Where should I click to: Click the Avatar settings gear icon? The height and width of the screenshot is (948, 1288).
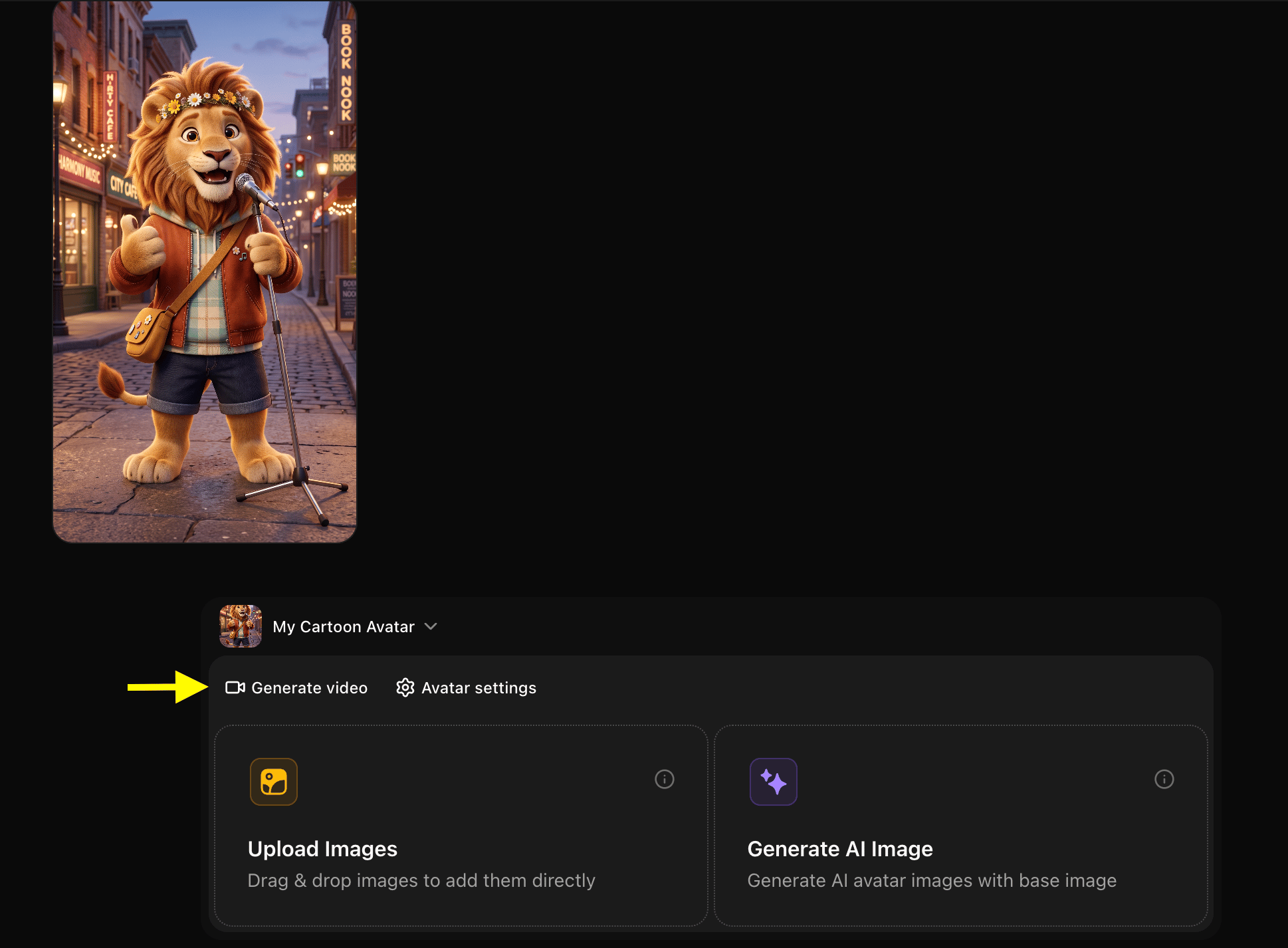405,687
